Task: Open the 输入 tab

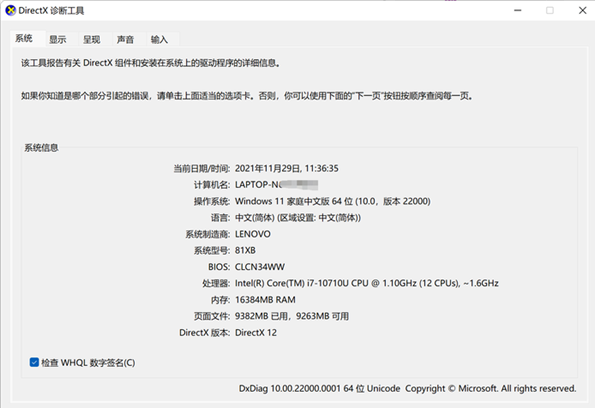Action: click(159, 39)
